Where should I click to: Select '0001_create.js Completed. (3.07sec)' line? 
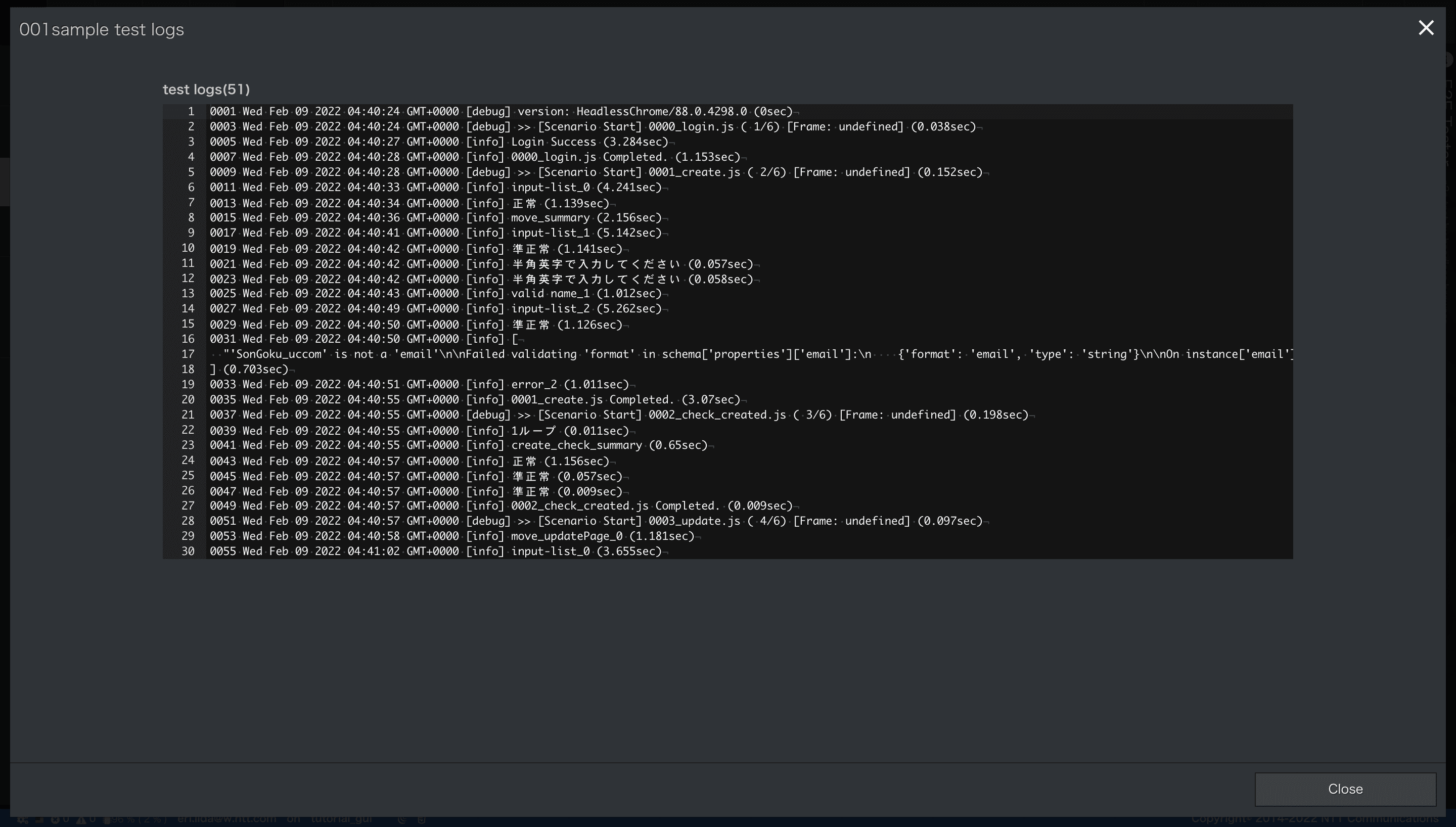click(x=478, y=400)
